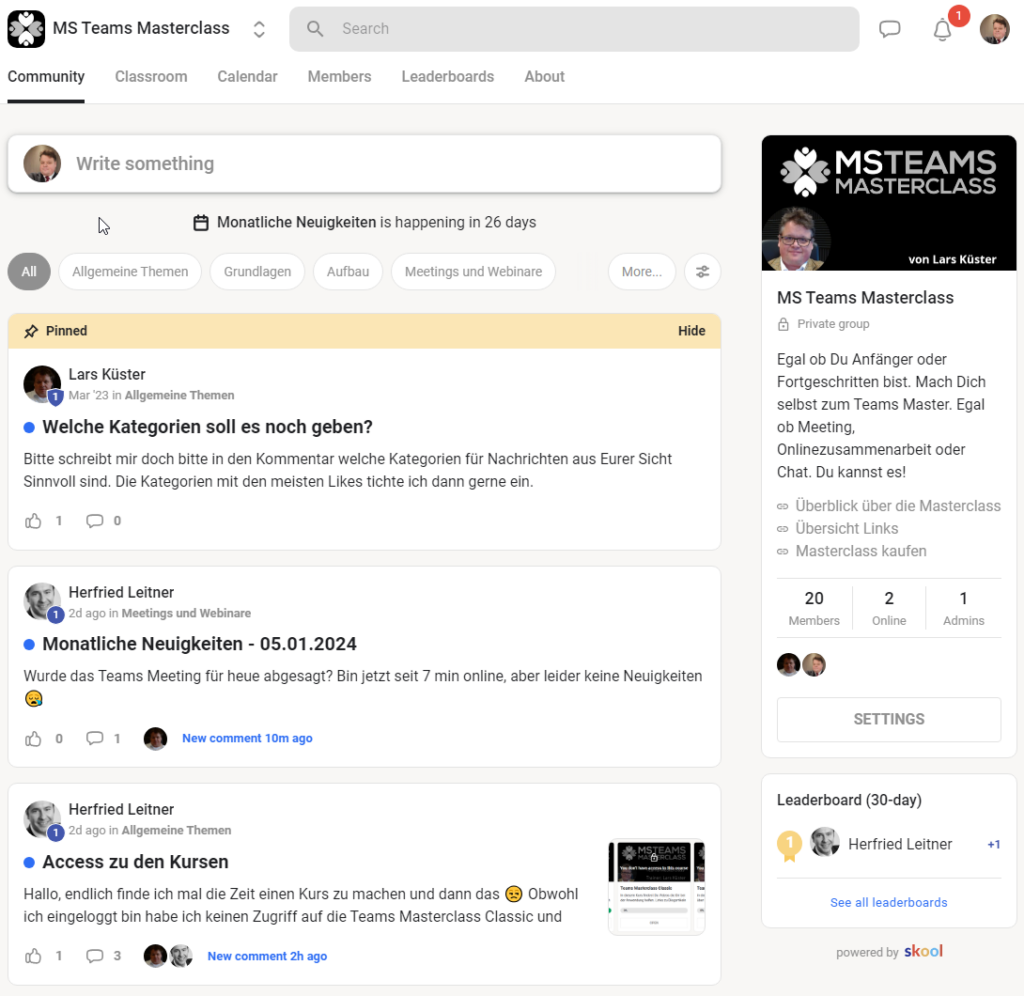Viewport: 1024px width, 996px height.
Task: Click the MS Teams Masterclass group title in sidebar
Action: (865, 298)
